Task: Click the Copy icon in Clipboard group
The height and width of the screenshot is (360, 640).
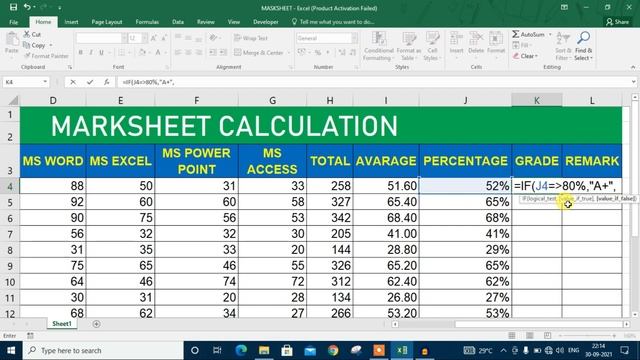Action: 27,45
